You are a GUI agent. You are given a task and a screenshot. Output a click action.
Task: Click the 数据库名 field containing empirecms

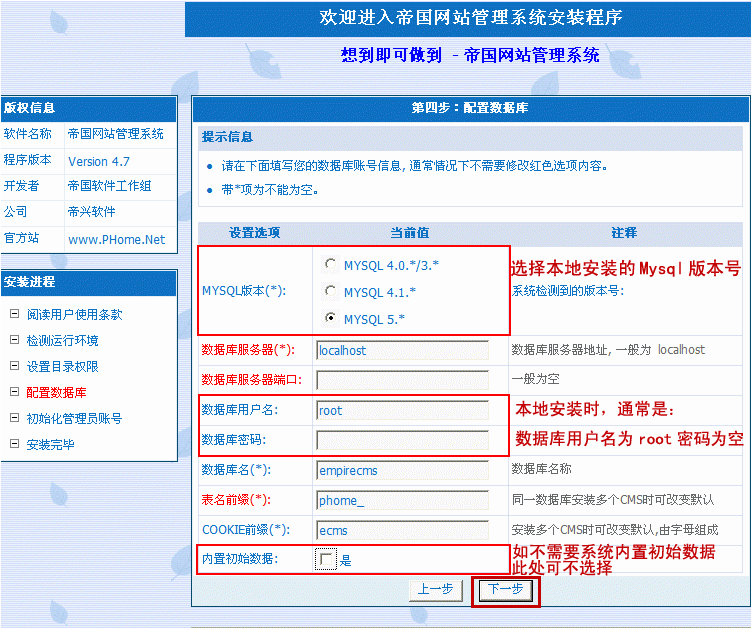coord(402,470)
